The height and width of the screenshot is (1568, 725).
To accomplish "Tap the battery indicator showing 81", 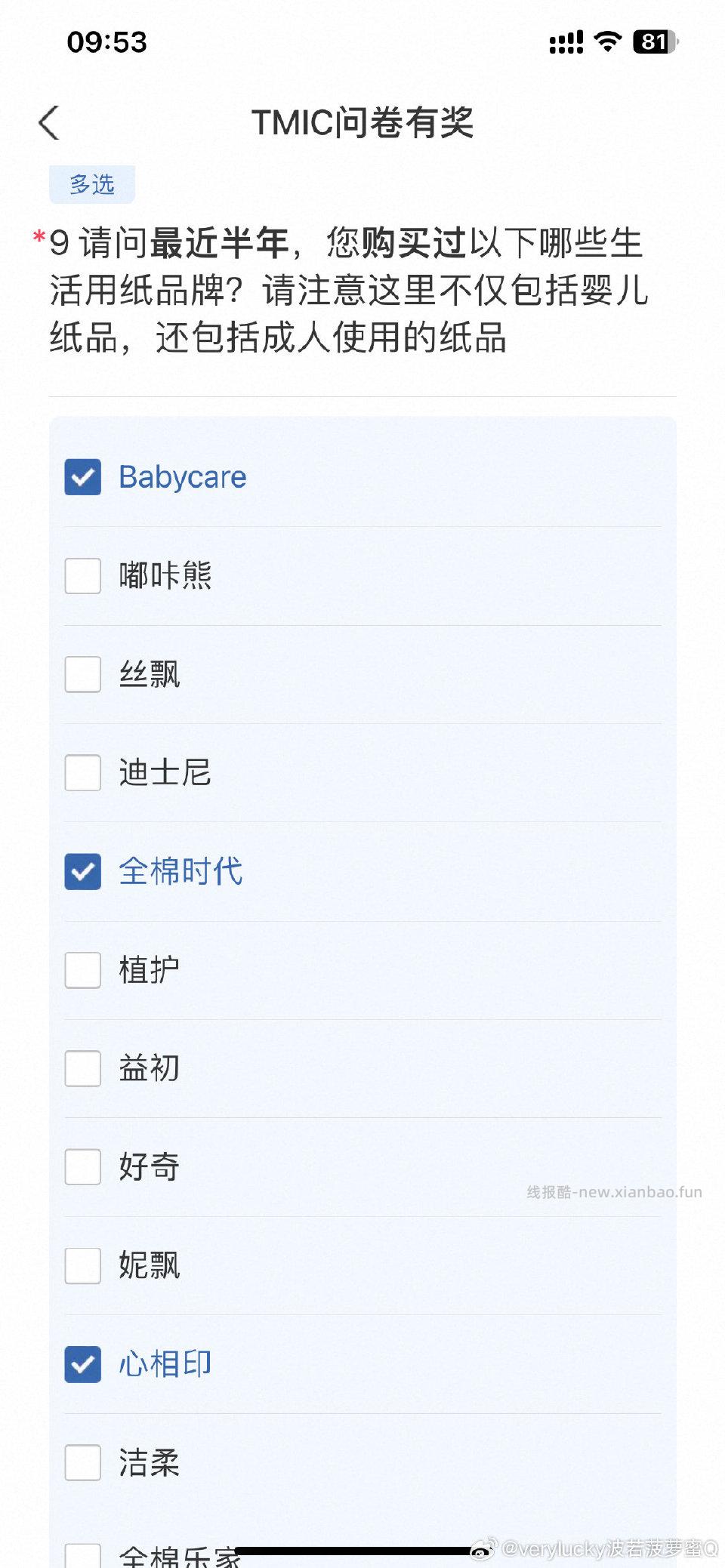I will 654,43.
